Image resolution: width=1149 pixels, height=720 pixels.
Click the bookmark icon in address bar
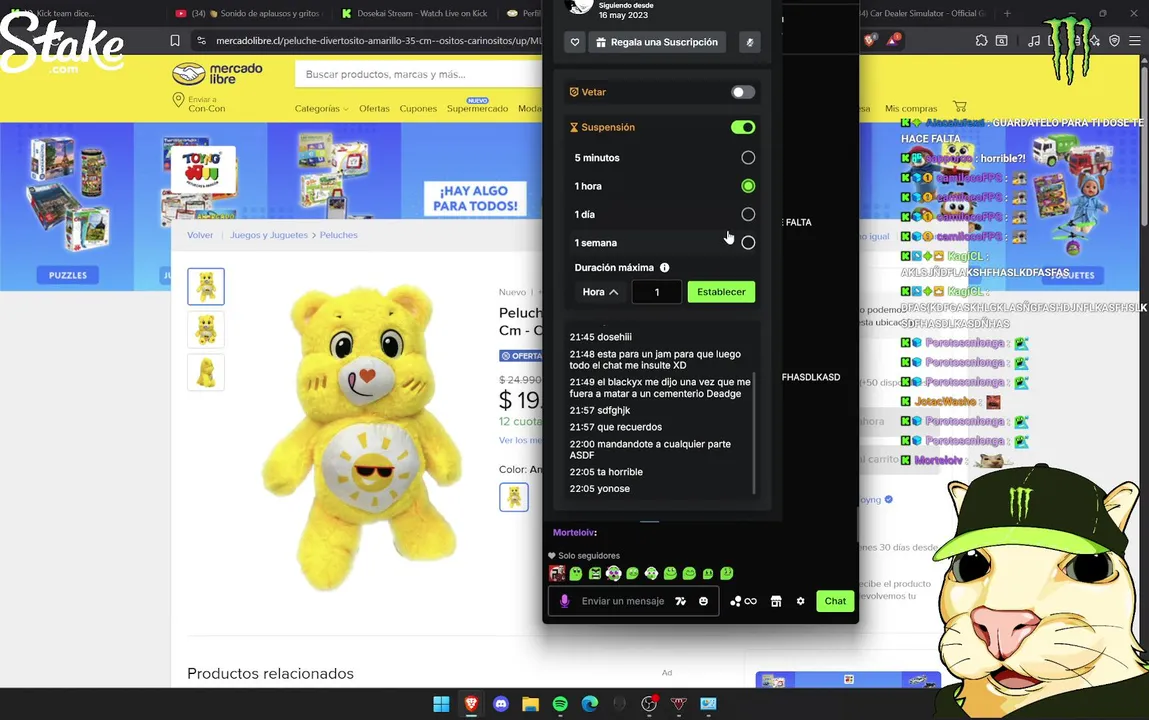pyautogui.click(x=175, y=41)
